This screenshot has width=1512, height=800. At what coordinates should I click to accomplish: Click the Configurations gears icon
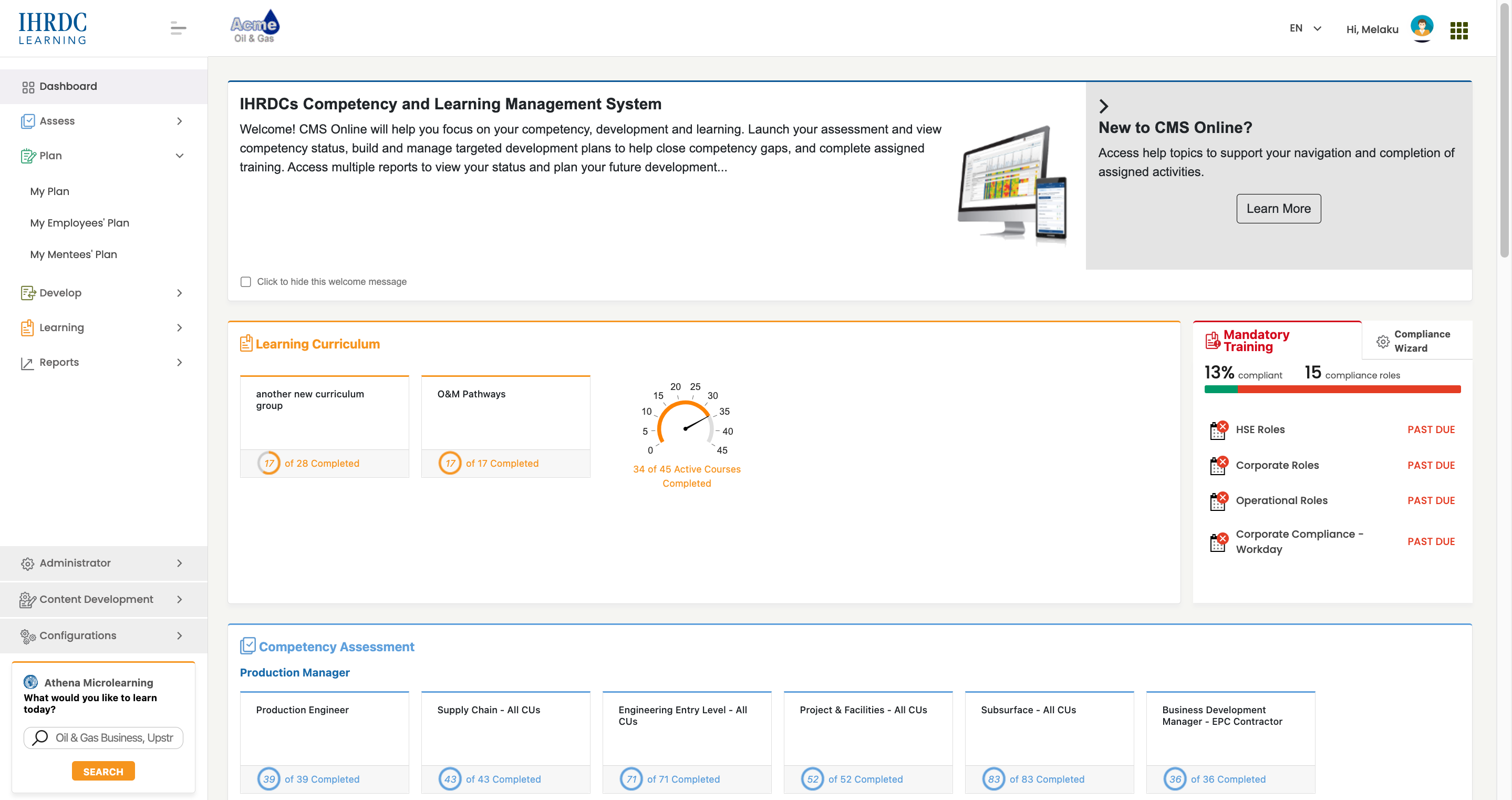point(28,636)
